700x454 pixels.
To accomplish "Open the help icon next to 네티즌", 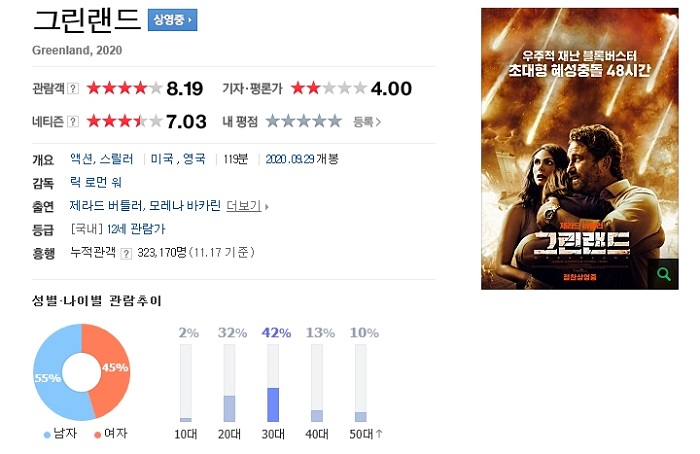I will coord(73,121).
